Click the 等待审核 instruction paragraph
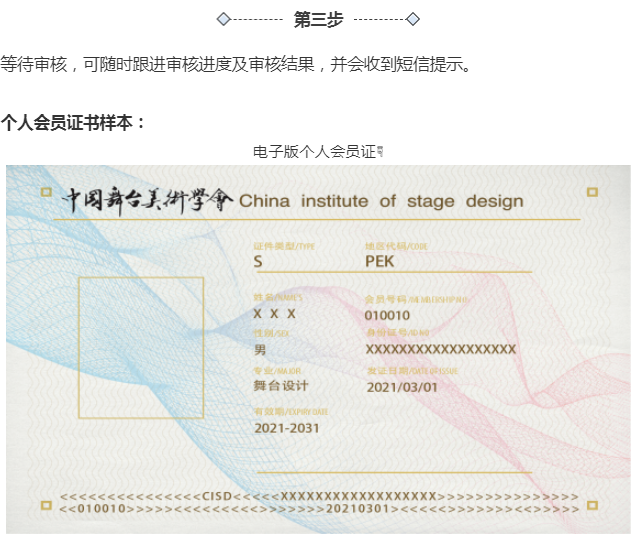Image resolution: width=638 pixels, height=540 pixels. point(235,65)
